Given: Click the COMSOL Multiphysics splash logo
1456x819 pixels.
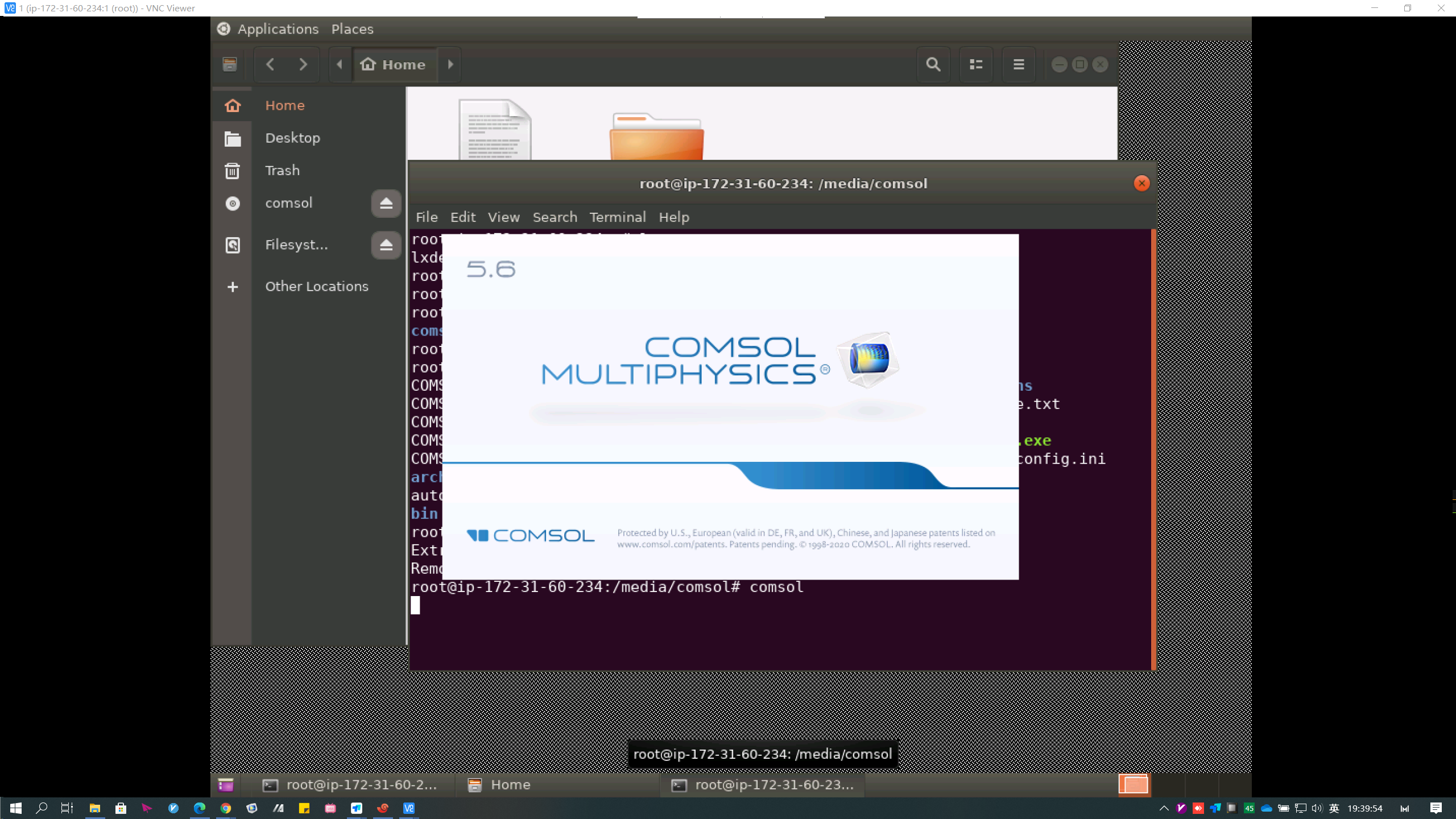Looking at the screenshot, I should coord(720,360).
